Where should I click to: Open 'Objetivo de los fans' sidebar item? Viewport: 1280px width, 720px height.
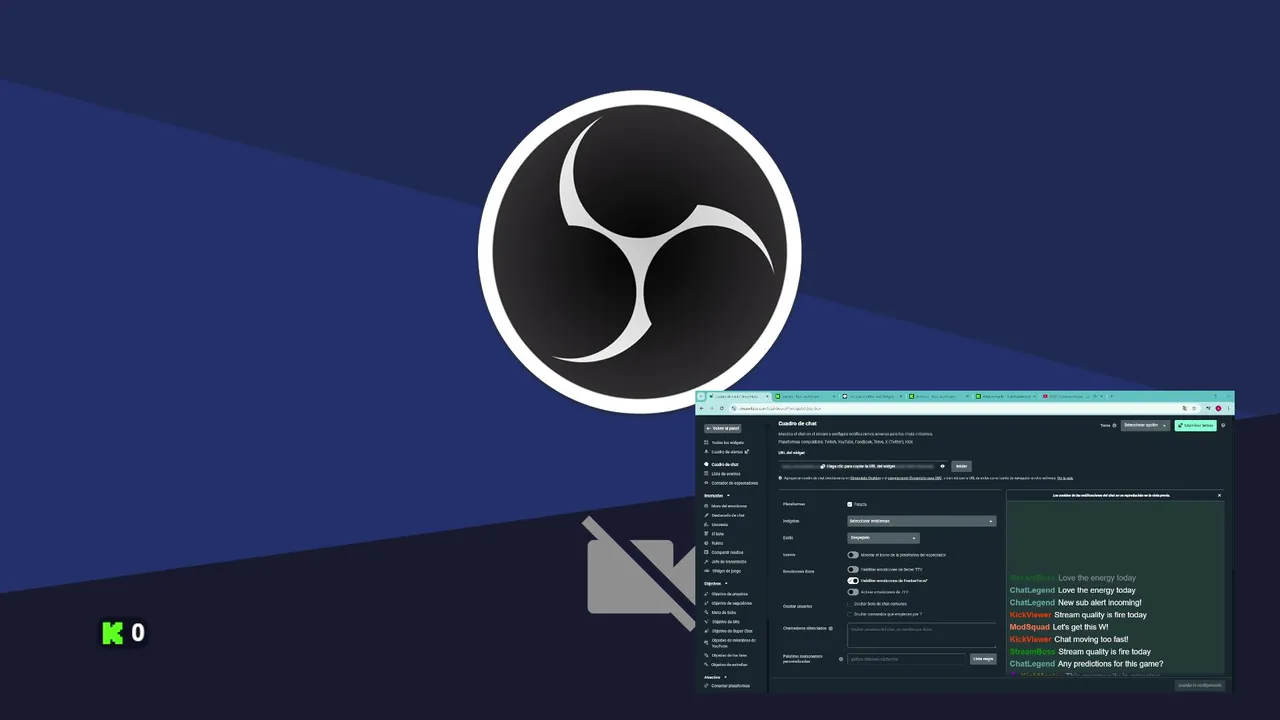tap(726, 655)
